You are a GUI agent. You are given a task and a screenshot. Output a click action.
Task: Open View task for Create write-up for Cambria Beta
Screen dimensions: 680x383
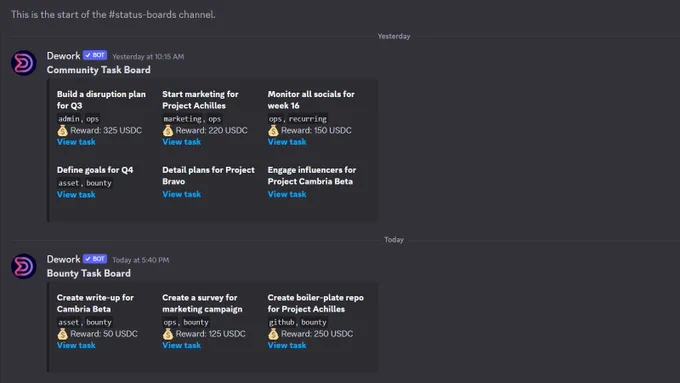click(76, 345)
